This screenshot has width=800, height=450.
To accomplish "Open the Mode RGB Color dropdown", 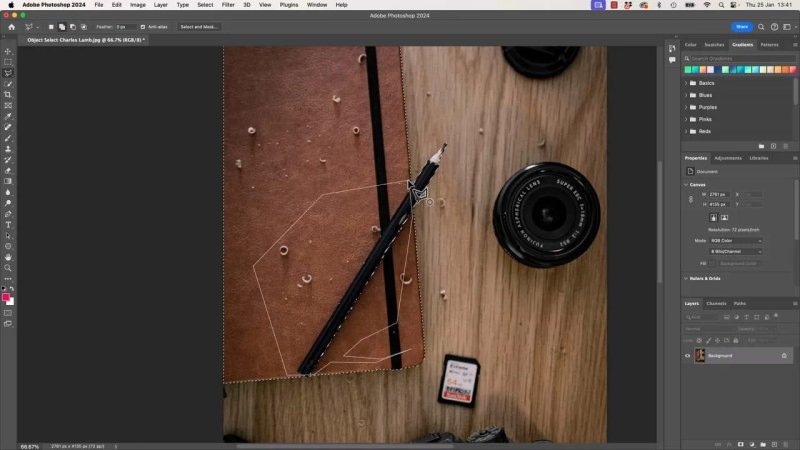I will point(735,241).
